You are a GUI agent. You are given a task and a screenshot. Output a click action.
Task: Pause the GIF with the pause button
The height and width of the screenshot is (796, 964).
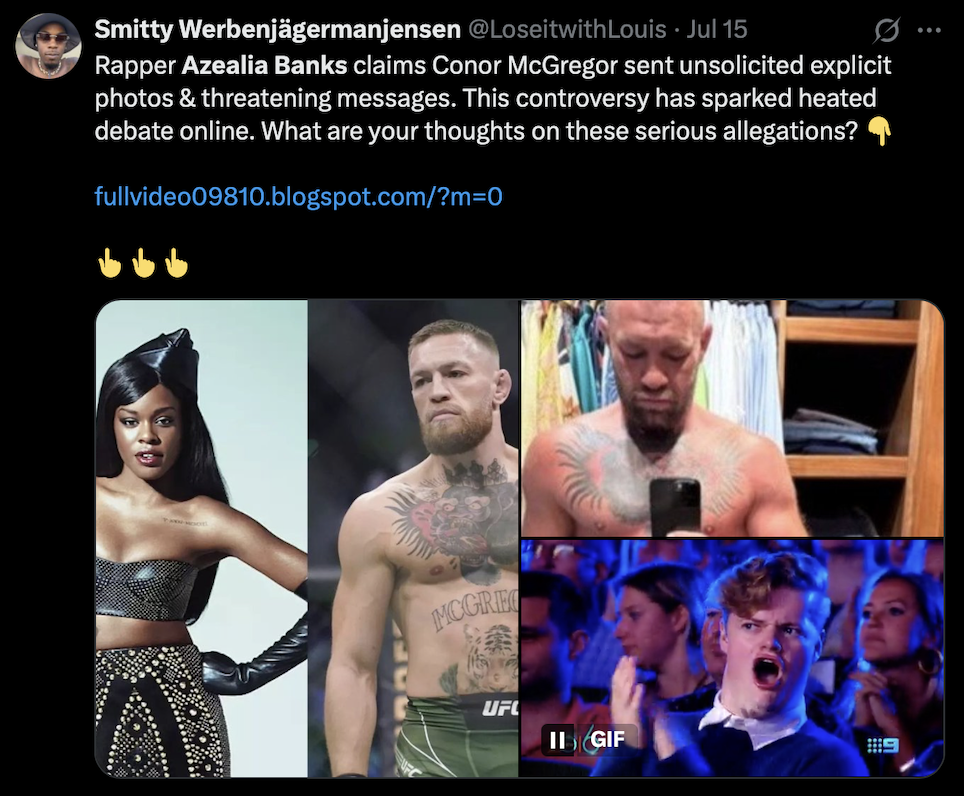click(557, 739)
